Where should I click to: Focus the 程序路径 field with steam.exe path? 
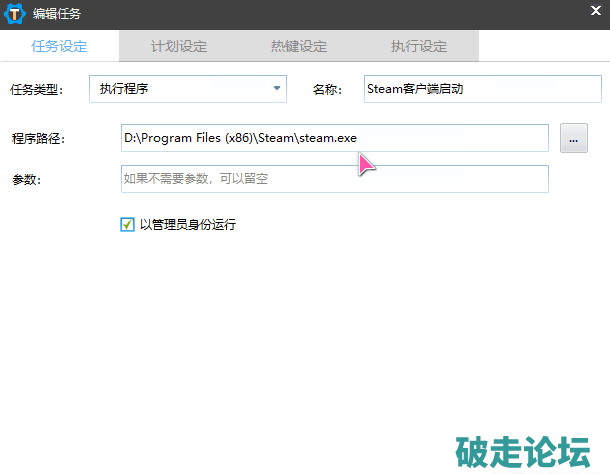[x=334, y=138]
